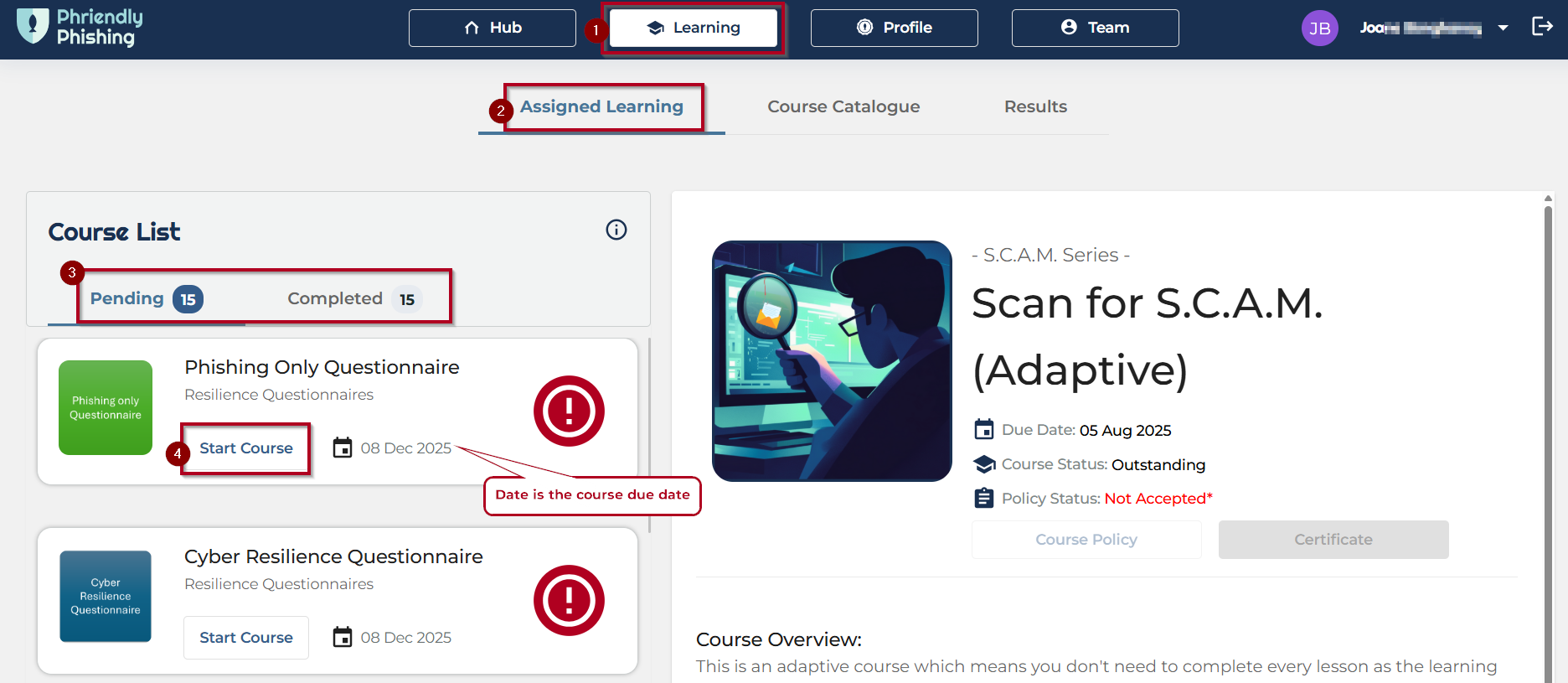Open the Profile navigation button

click(x=894, y=28)
